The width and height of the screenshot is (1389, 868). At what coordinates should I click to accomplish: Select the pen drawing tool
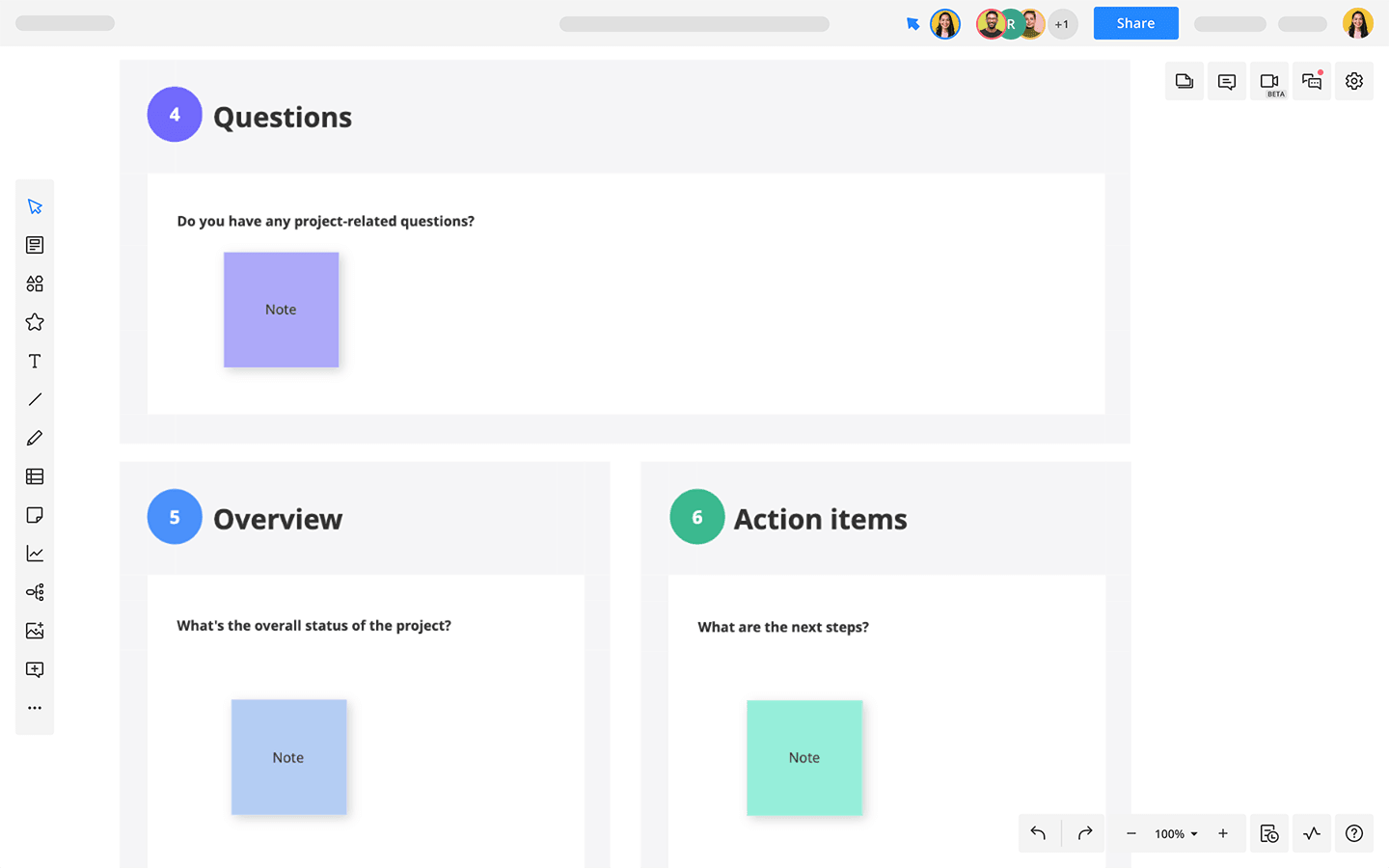pyautogui.click(x=35, y=438)
